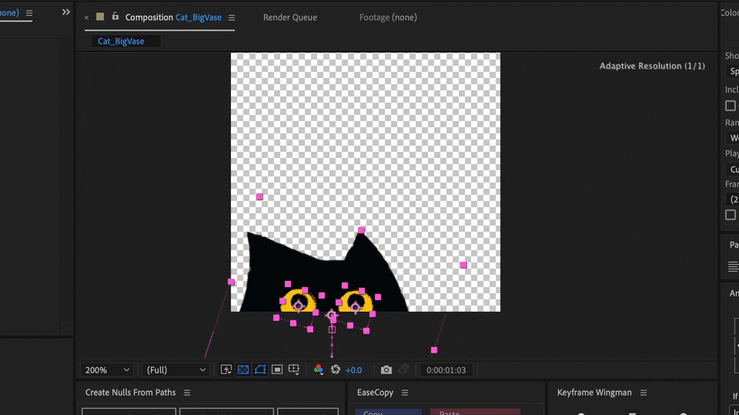Click the double-chevron panel overflow icon
Screen dimensions: 739x415
pyautogui.click(x=66, y=13)
